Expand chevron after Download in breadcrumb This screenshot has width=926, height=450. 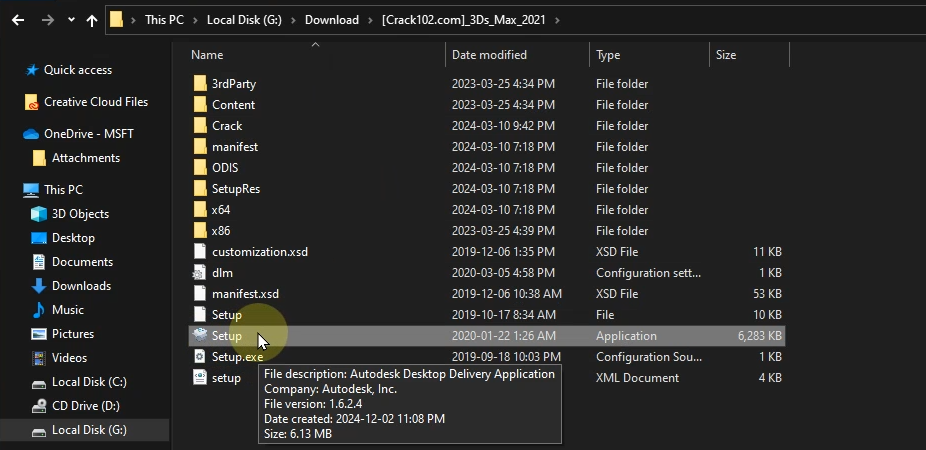pos(370,20)
